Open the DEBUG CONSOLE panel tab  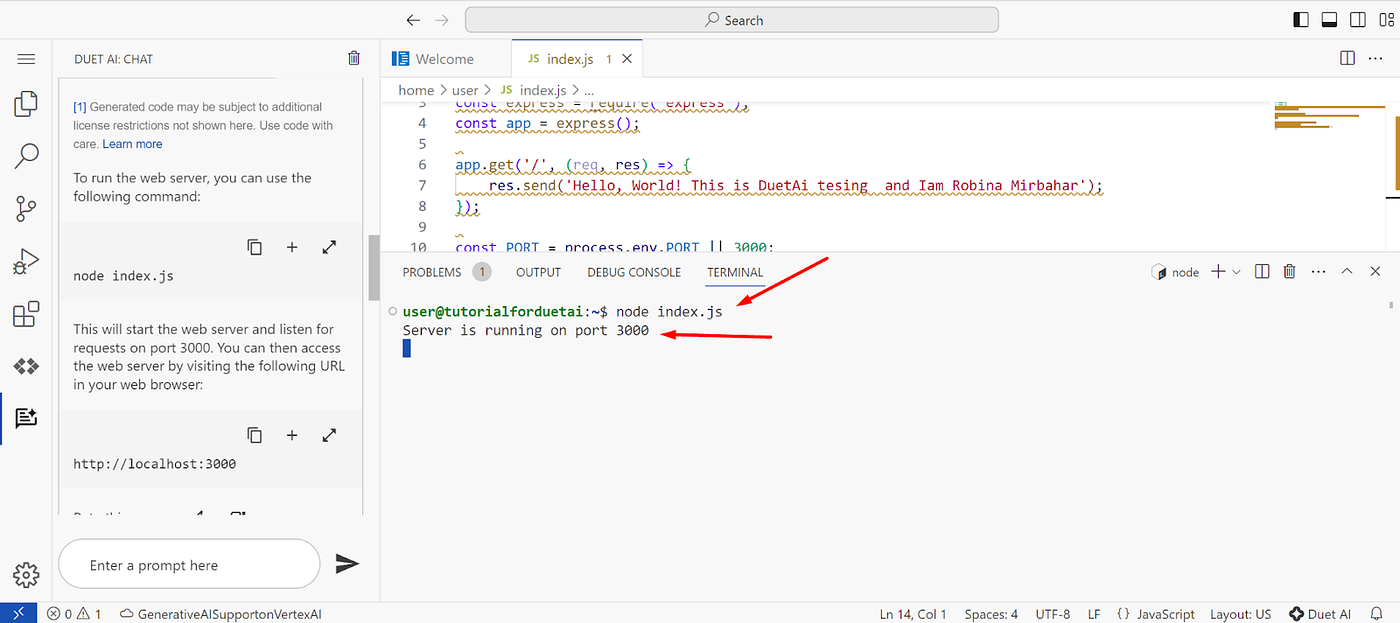point(634,272)
